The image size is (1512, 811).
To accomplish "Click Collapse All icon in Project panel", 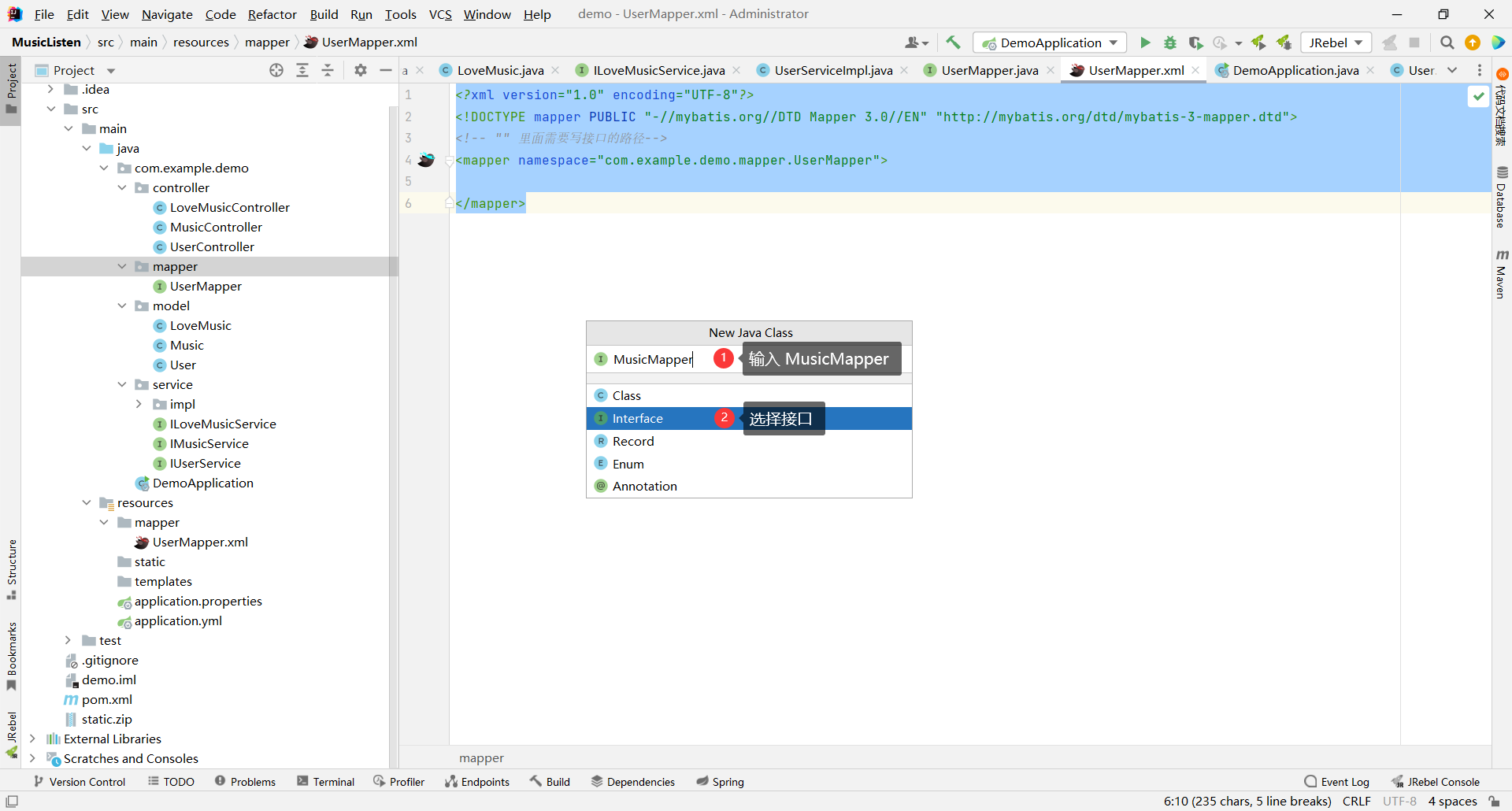I will click(328, 70).
